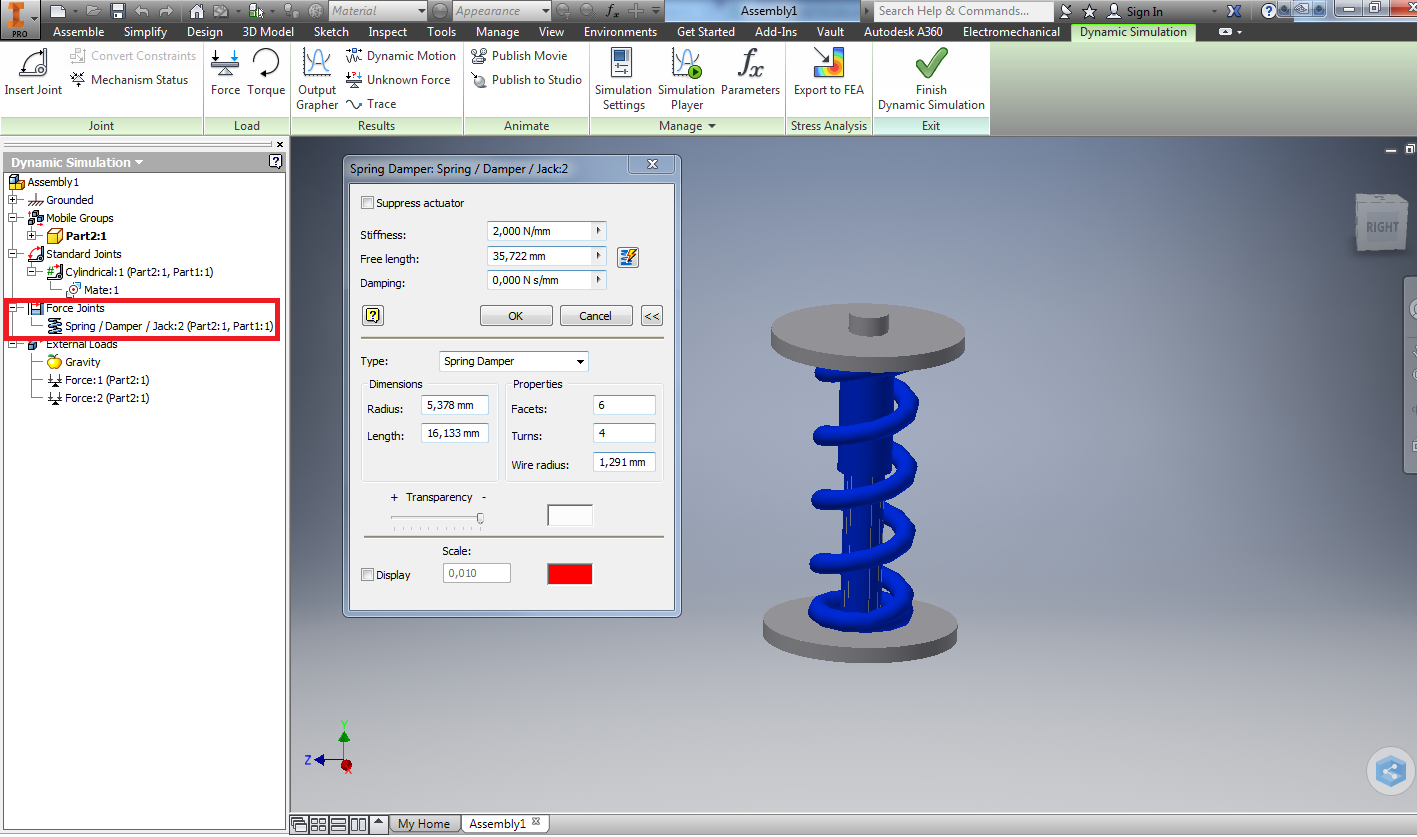The height and width of the screenshot is (837, 1417).
Task: Cancel the Spring Damper dialog
Action: point(595,315)
